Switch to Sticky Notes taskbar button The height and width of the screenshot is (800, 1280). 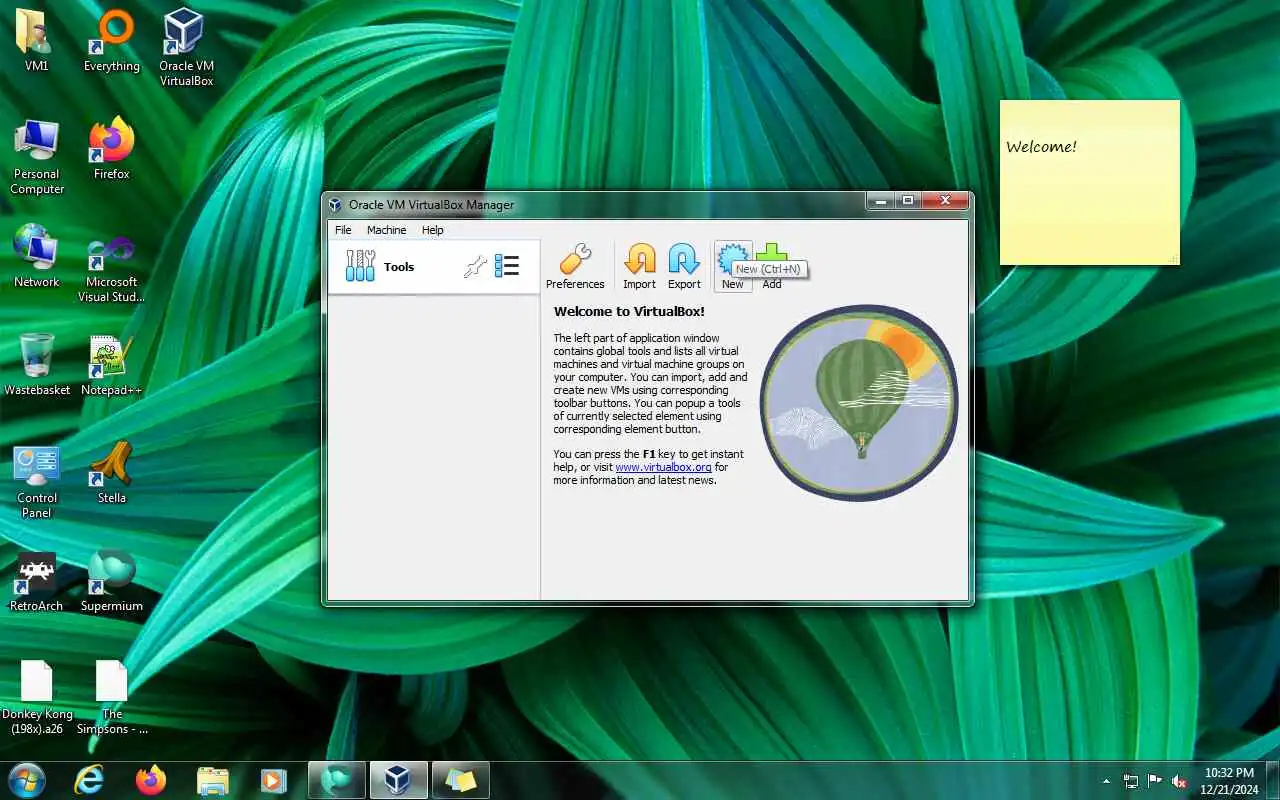pos(461,780)
